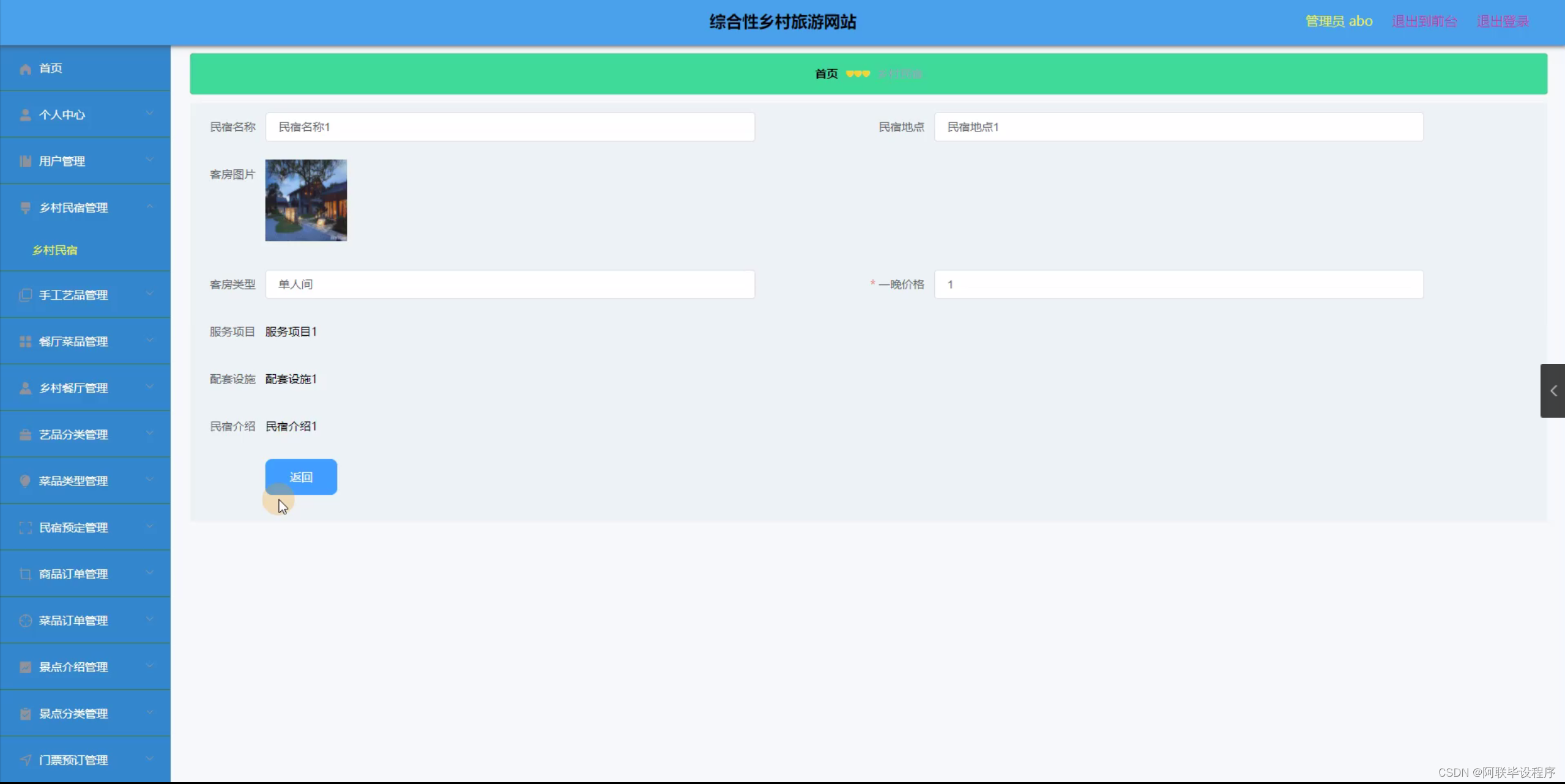The width and height of the screenshot is (1565, 784).
Task: Click the icon beside 用户管理
Action: (x=25, y=161)
